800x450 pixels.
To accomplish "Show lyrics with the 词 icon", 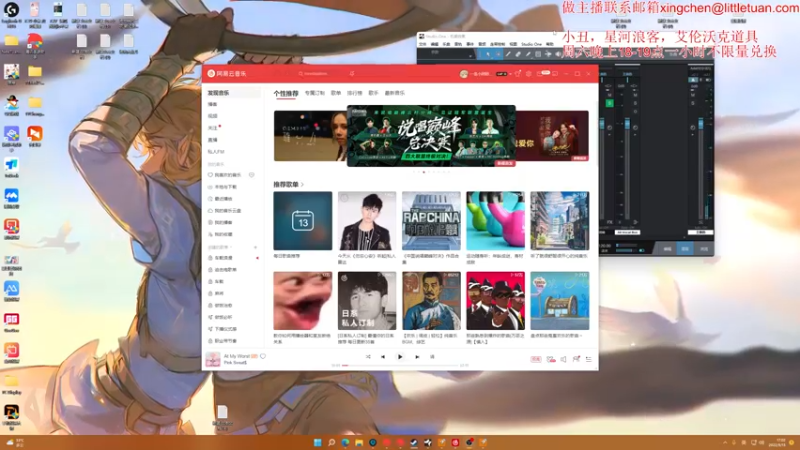I will tap(432, 357).
